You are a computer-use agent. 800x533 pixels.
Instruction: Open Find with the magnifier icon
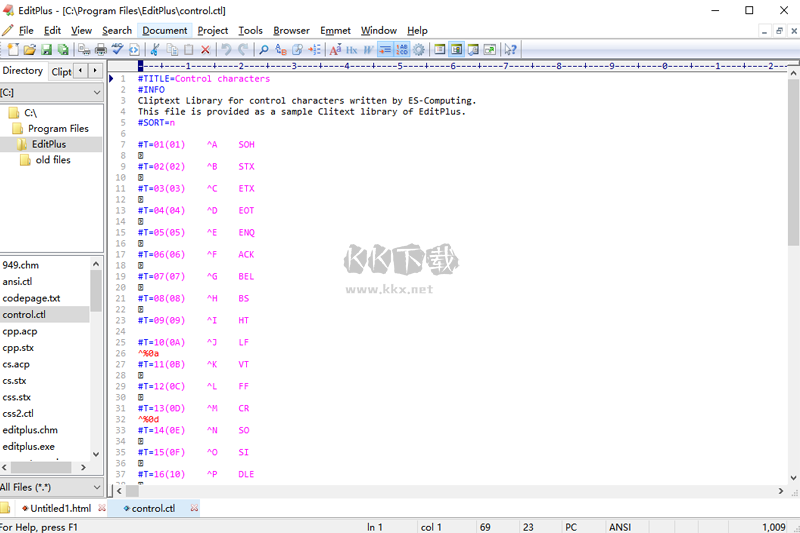264,49
